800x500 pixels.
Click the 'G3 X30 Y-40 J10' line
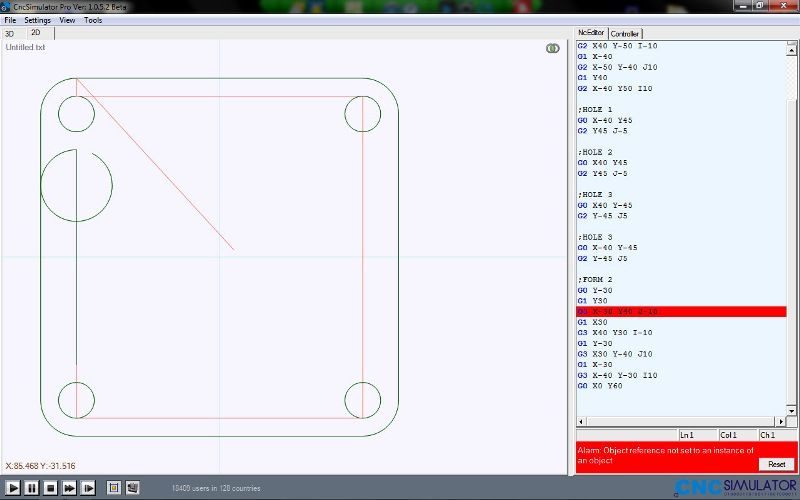615,354
